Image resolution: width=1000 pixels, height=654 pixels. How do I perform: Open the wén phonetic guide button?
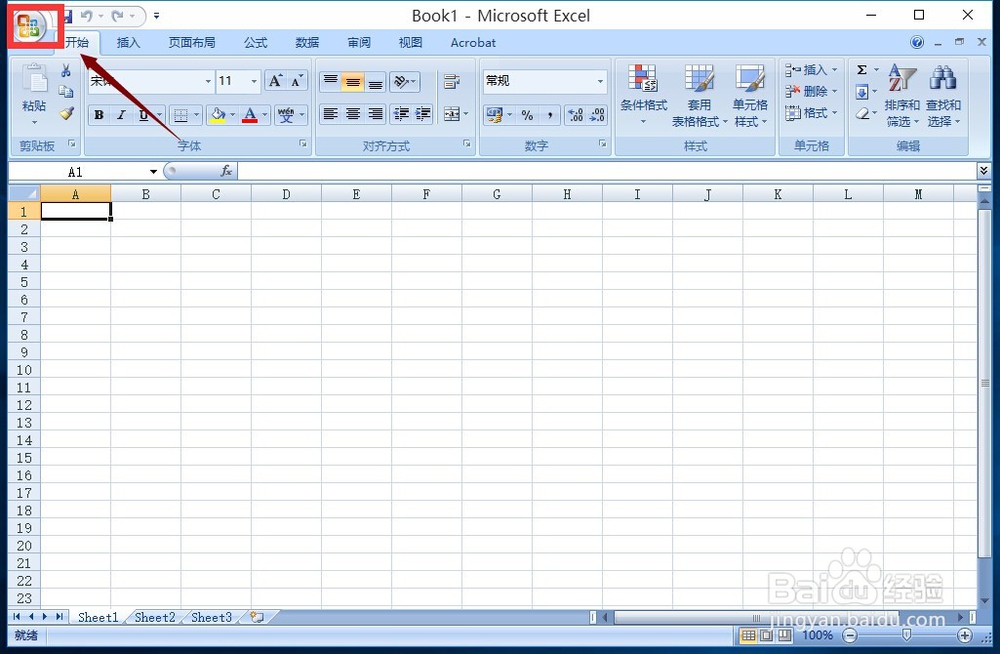pos(286,115)
